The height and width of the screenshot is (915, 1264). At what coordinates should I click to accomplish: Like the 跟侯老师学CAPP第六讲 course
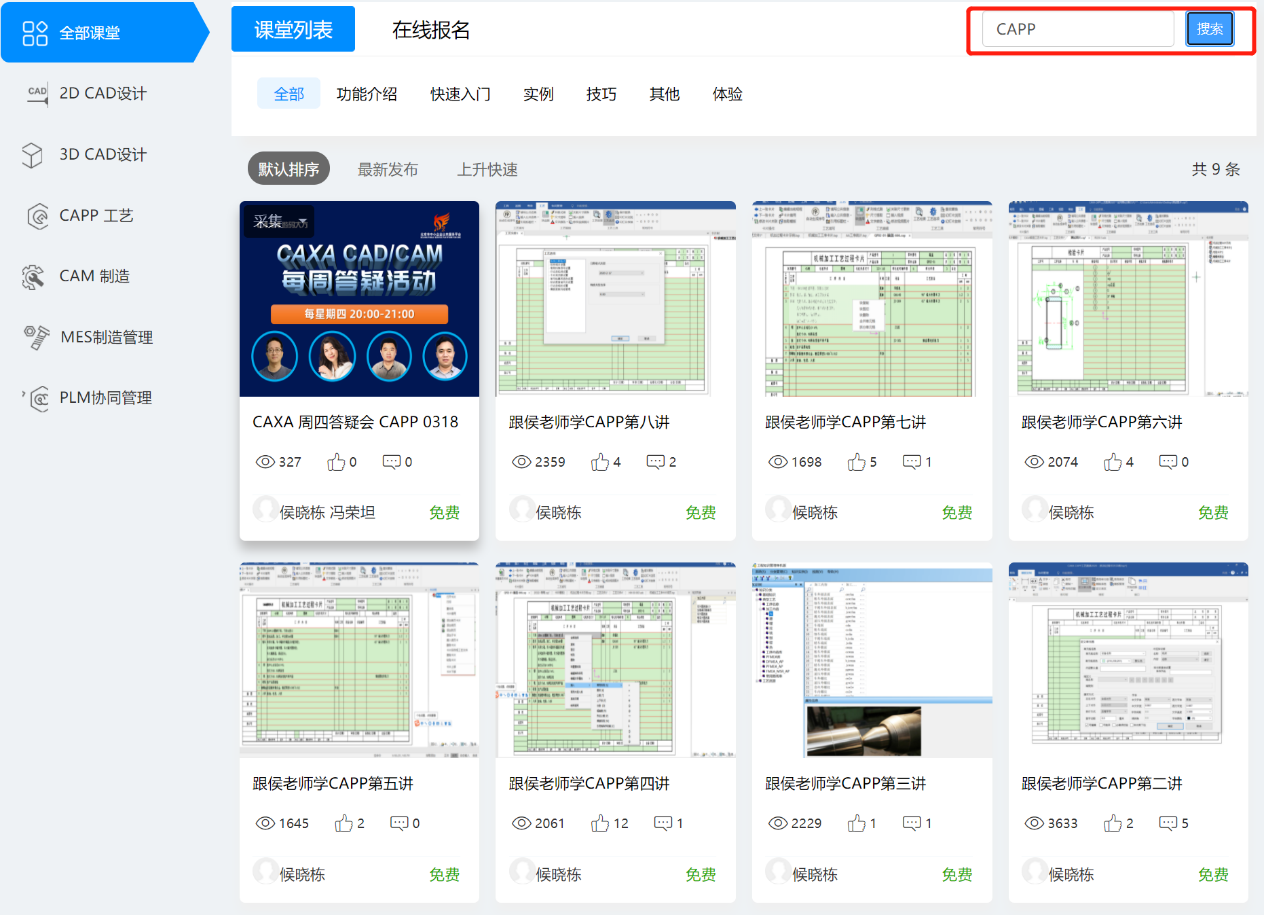pyautogui.click(x=1113, y=462)
